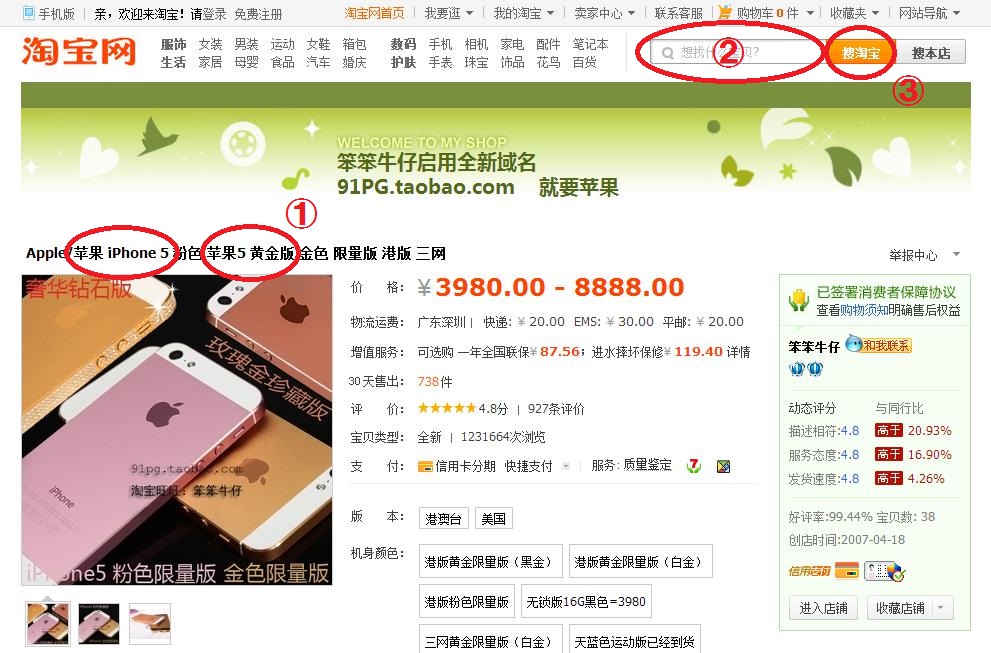Viewport: 991px width, 653px height.
Task: Choose 港版粉色限量版 color option
Action: pyautogui.click(x=466, y=602)
